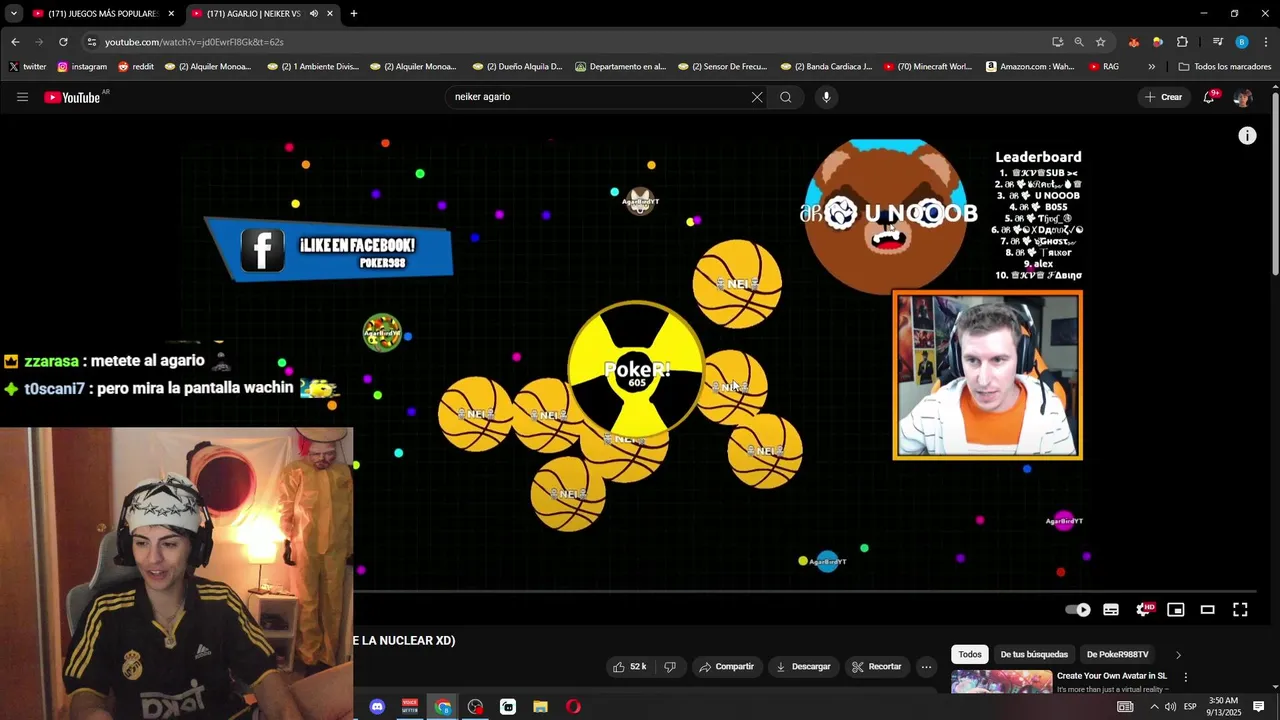Open Windows notification center icon
The width and height of the screenshot is (1280, 720).
(1259, 707)
